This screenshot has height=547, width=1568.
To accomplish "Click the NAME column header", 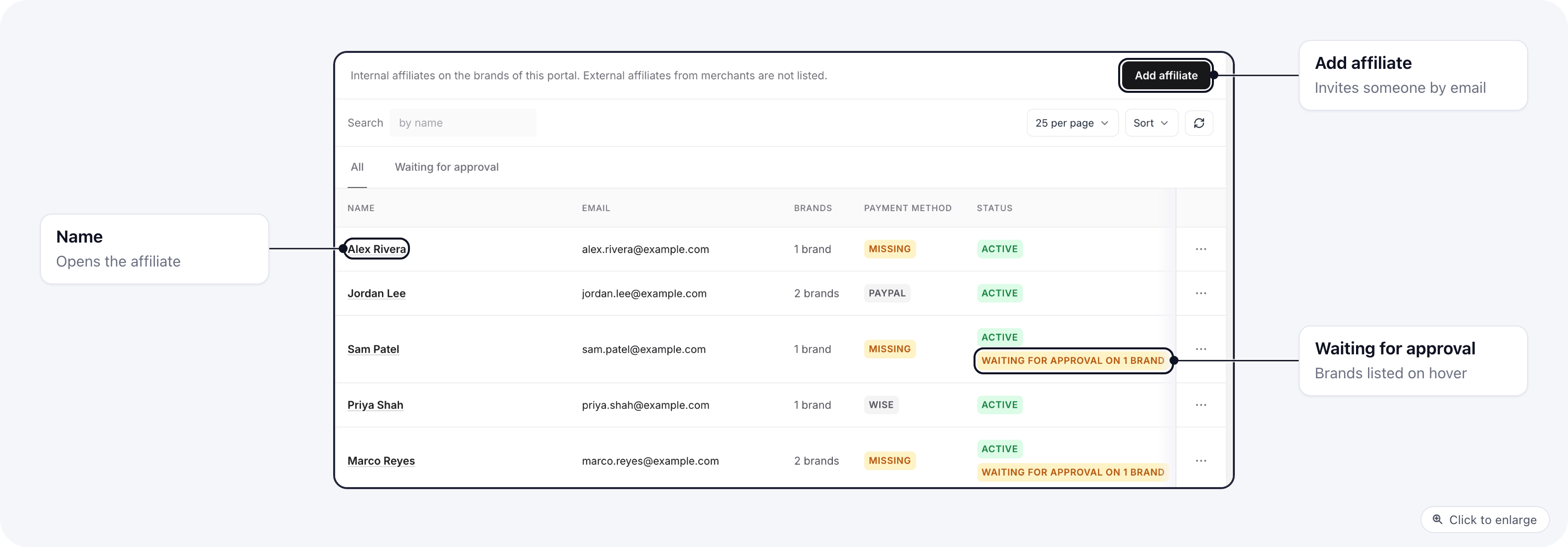I will (361, 208).
